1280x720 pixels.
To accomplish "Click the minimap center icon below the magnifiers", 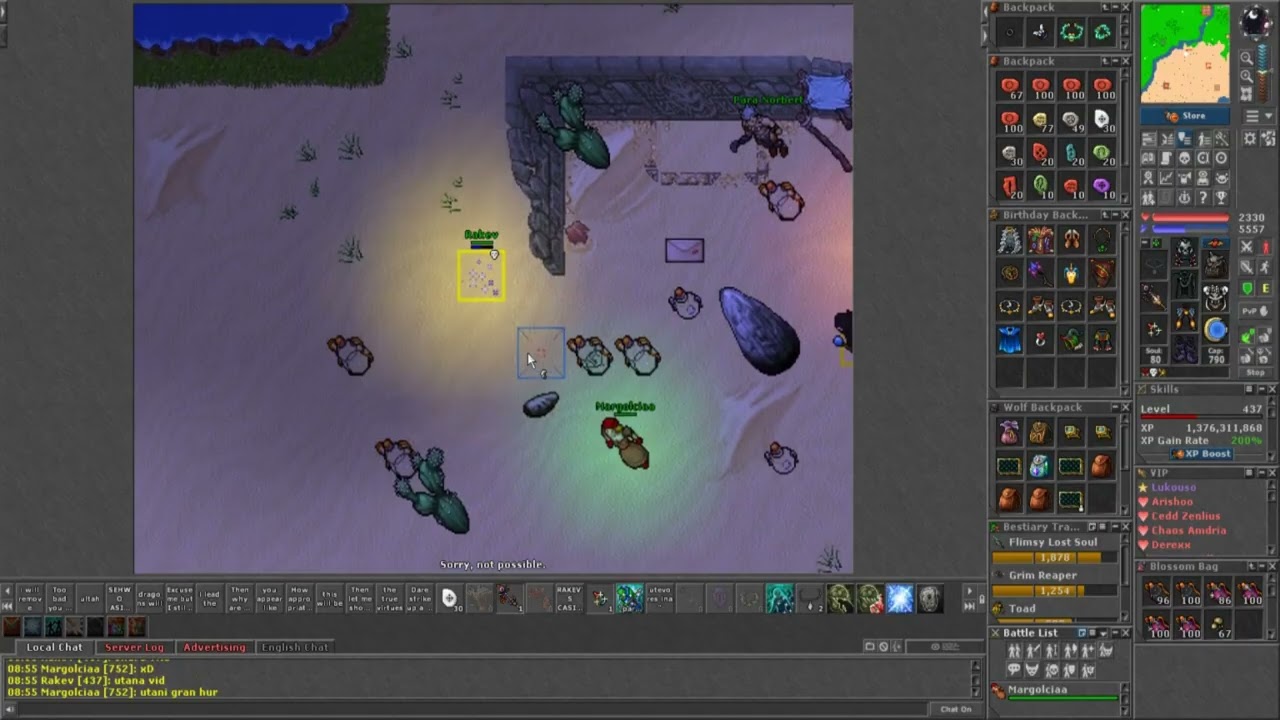I will tap(1247, 94).
